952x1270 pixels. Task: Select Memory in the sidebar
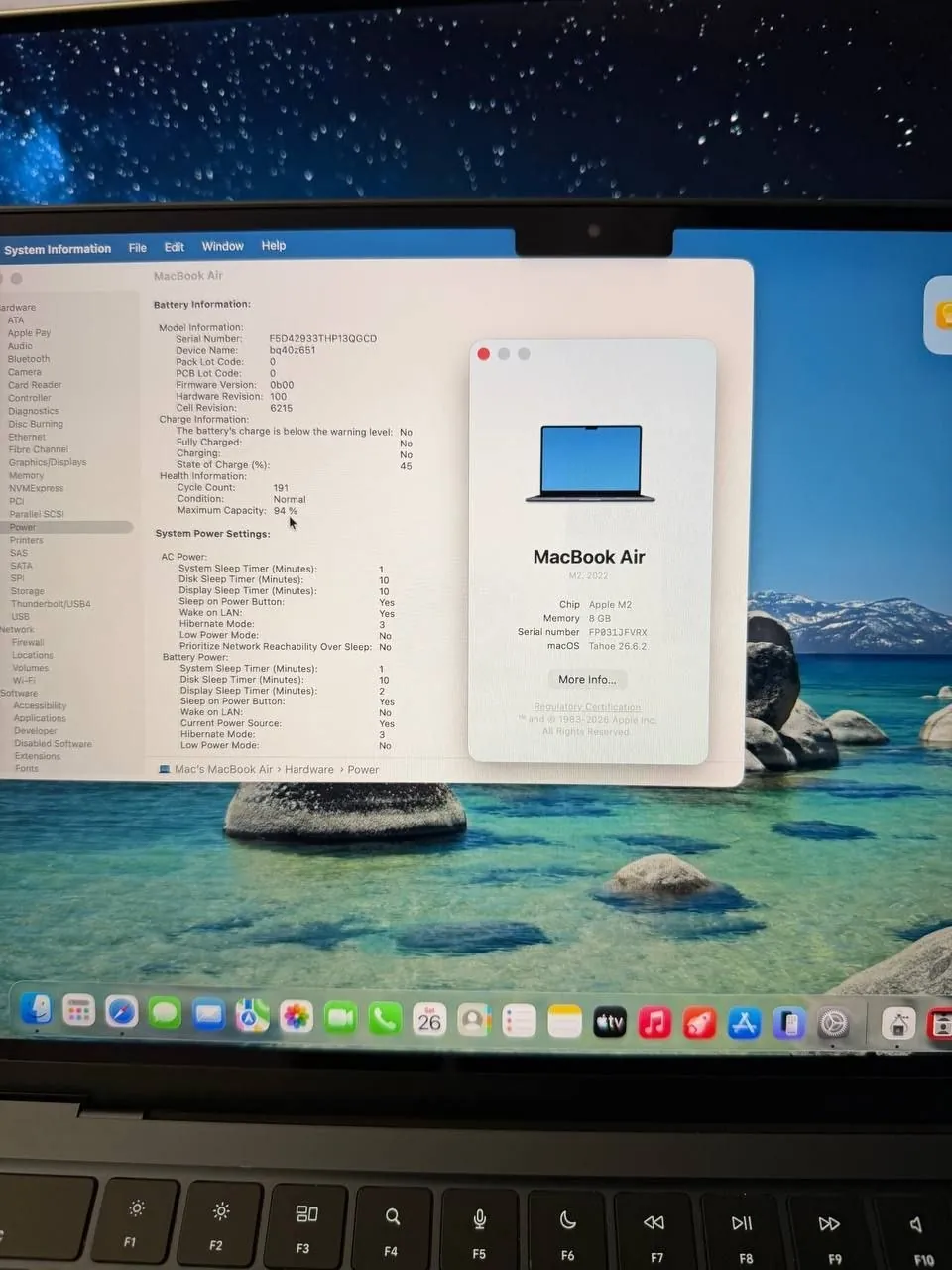click(26, 475)
